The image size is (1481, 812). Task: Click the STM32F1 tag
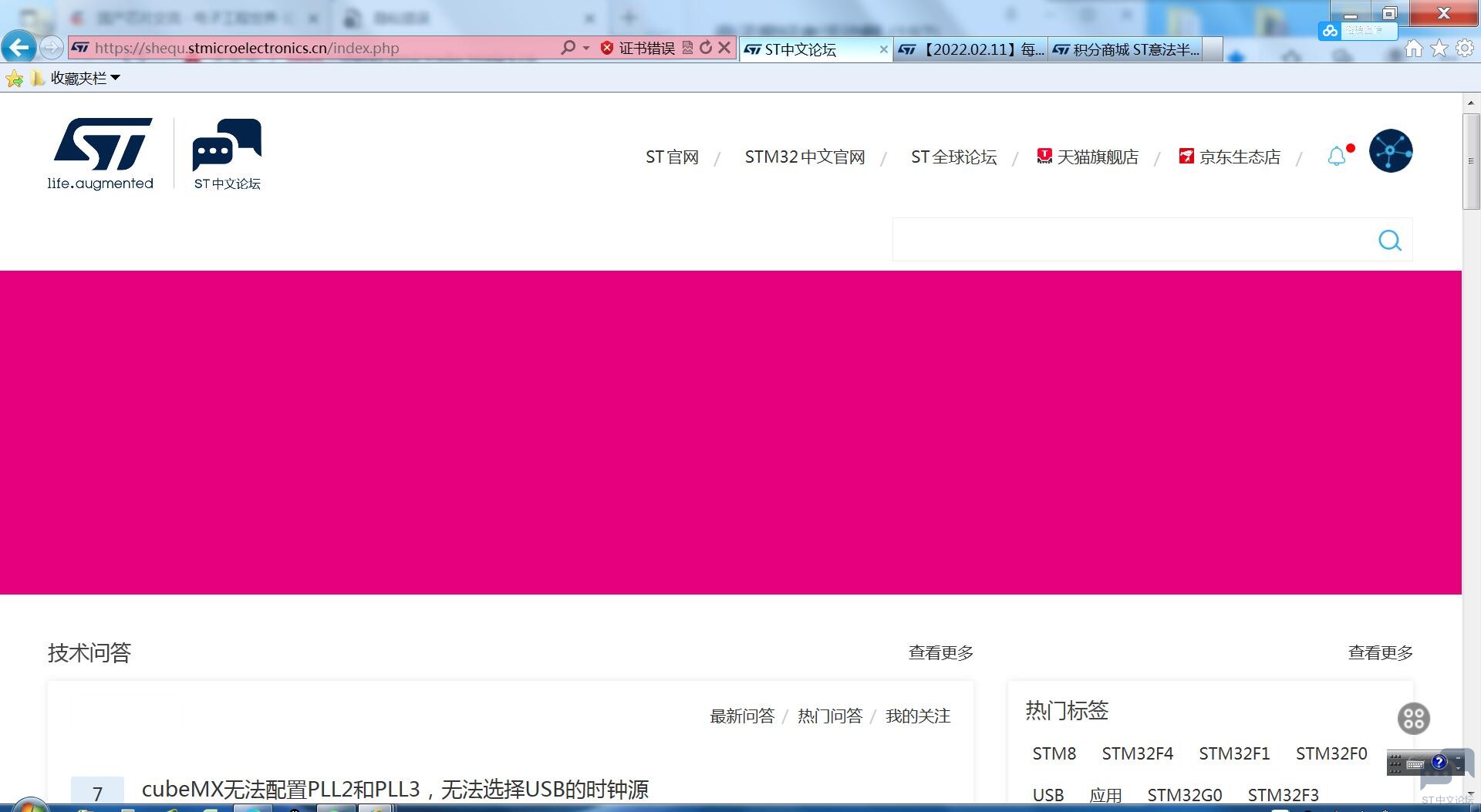click(1234, 754)
